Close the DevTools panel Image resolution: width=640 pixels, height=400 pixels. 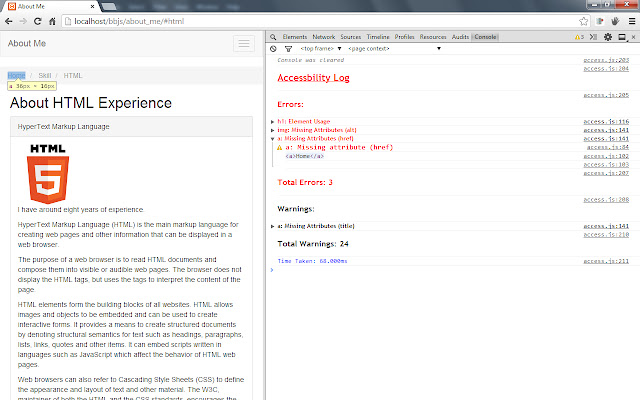tap(633, 37)
